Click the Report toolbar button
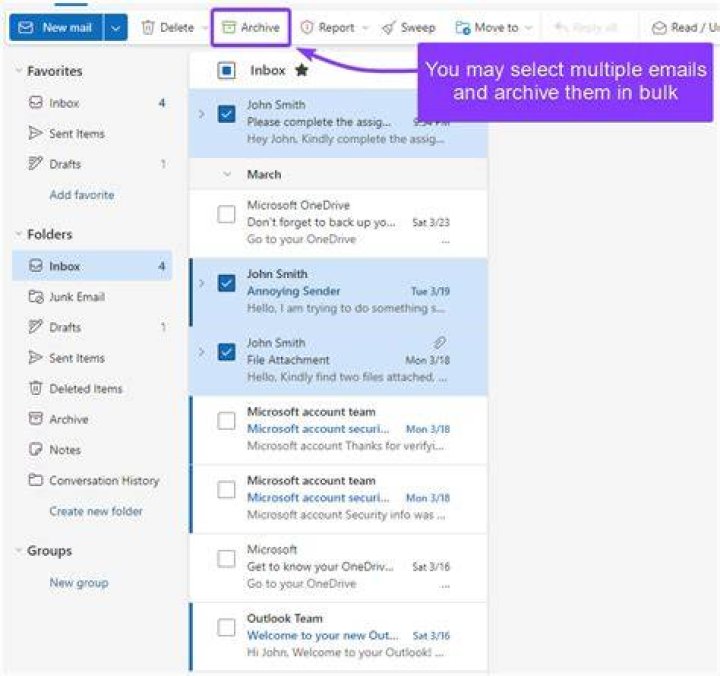This screenshot has height=676, width=720. point(328,28)
